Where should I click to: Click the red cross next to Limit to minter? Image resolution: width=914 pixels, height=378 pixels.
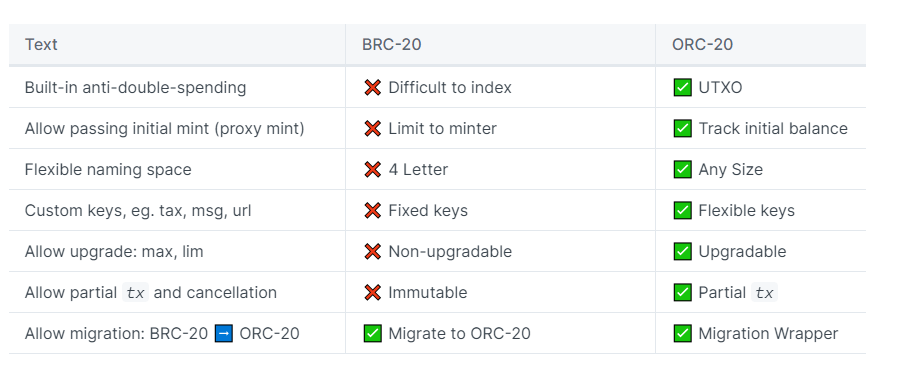coord(372,128)
